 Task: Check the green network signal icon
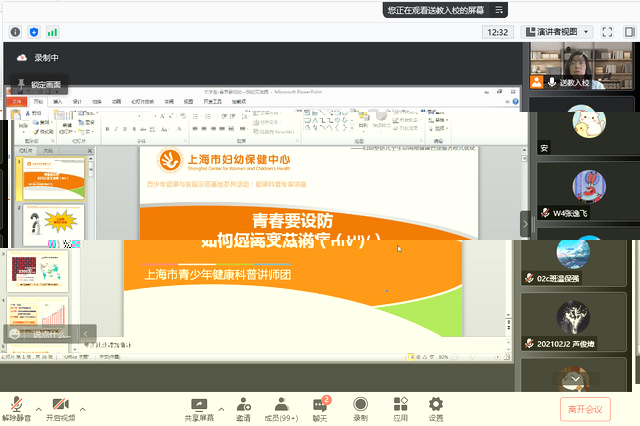point(52,32)
